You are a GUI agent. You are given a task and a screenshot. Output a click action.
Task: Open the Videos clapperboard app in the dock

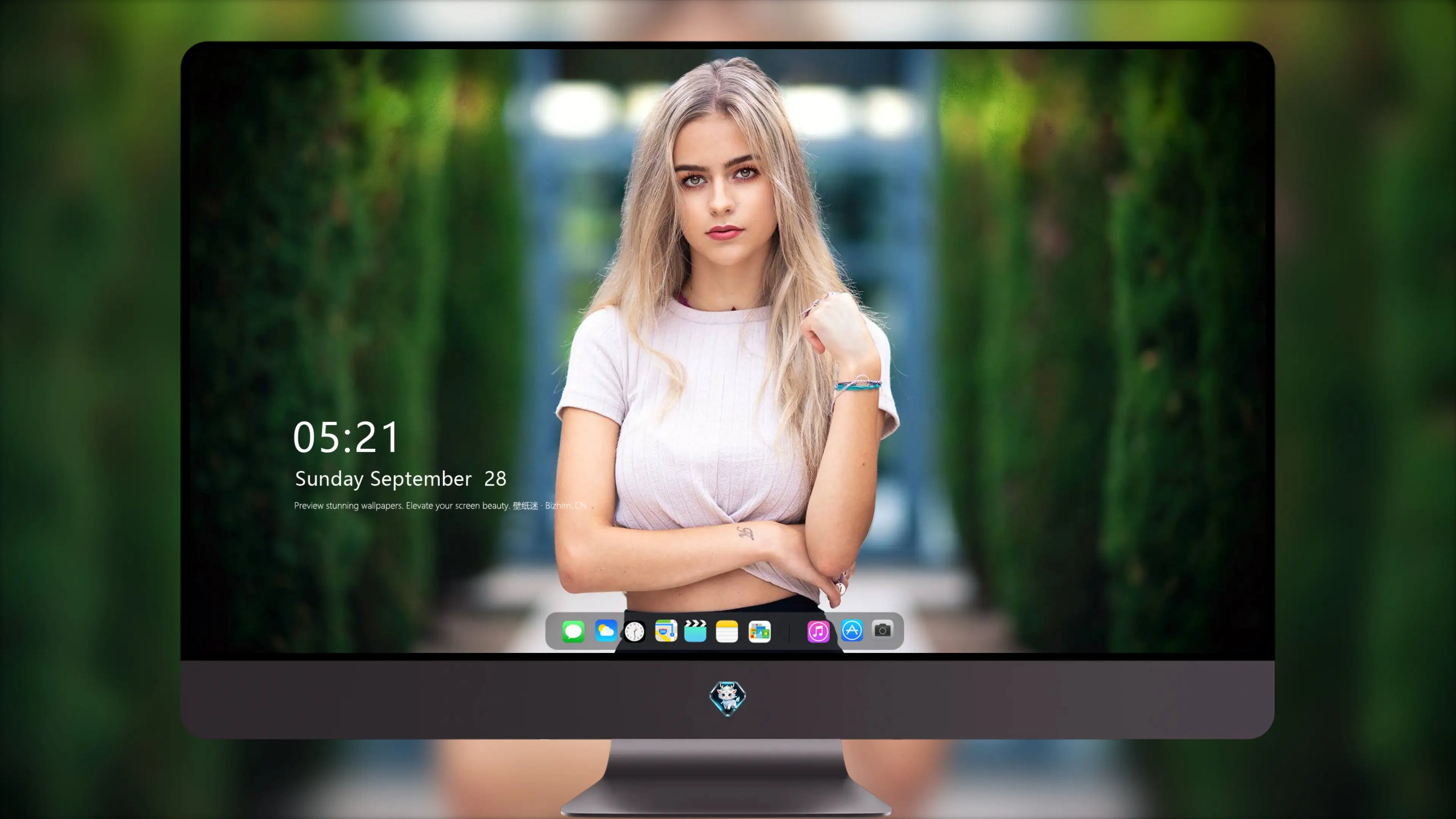(695, 631)
